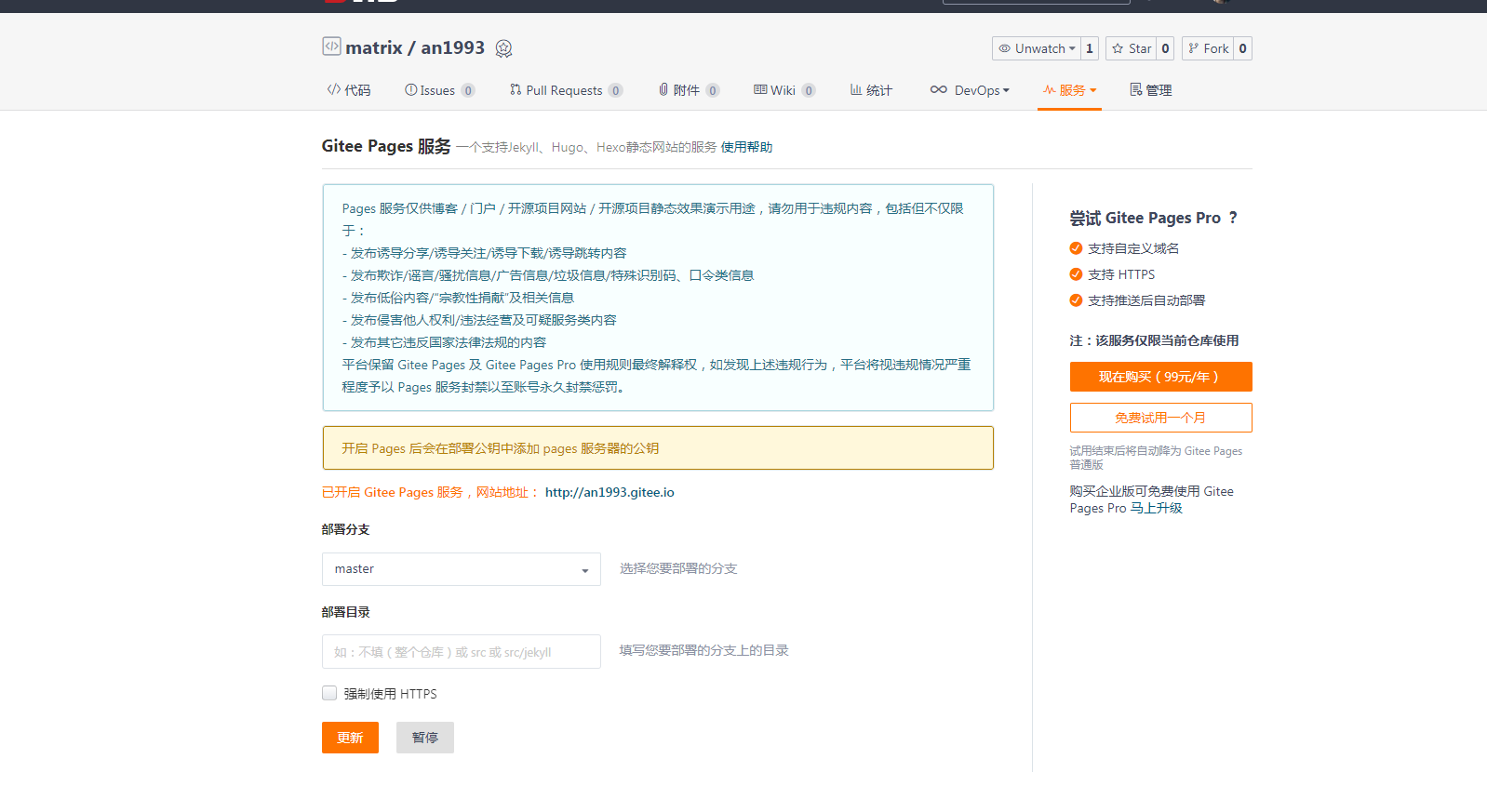This screenshot has width=1487, height=812.
Task: Click the badge icon after an1993
Action: (503, 48)
